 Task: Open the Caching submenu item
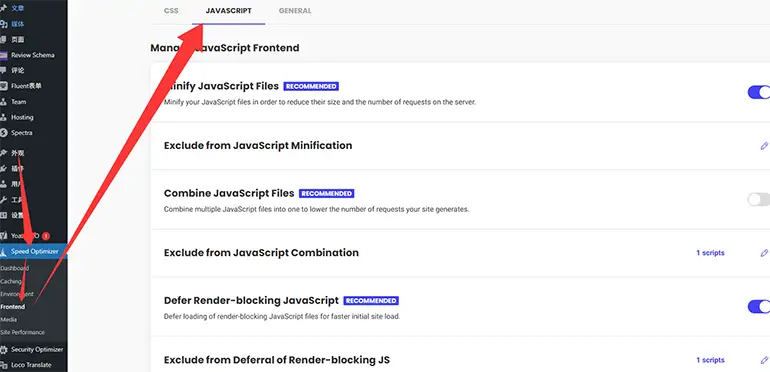[x=11, y=282]
